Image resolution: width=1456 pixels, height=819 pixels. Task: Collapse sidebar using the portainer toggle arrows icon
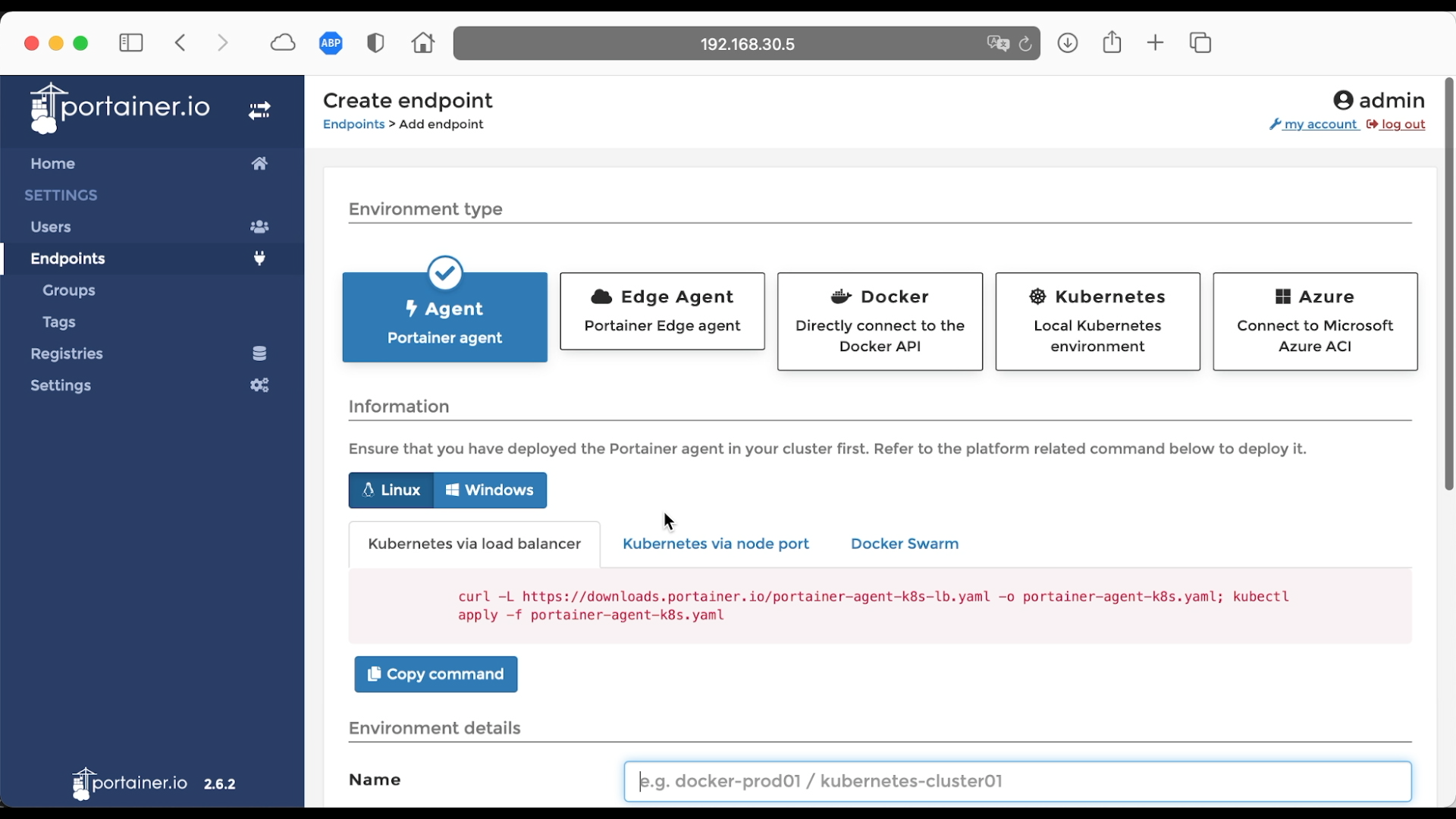[259, 111]
